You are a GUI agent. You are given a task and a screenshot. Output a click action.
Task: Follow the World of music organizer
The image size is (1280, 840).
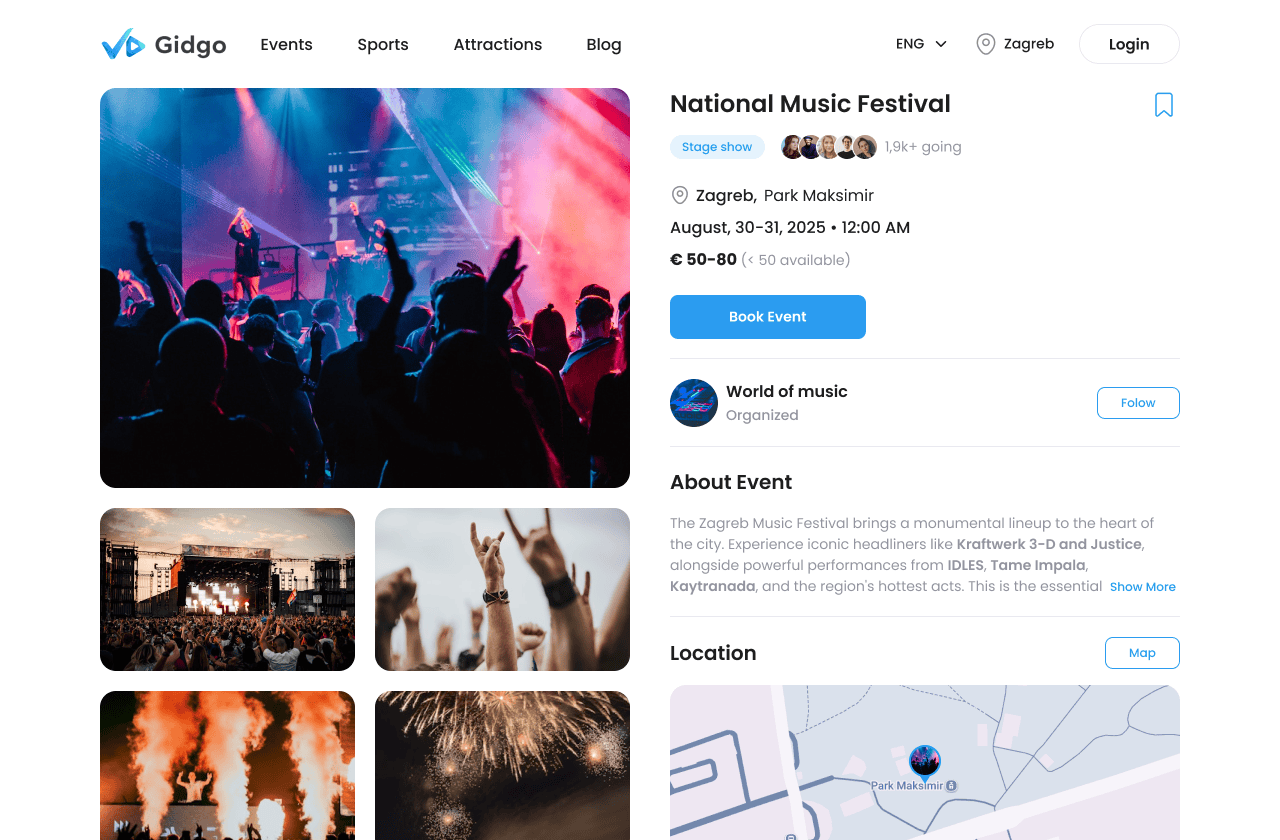(x=1138, y=403)
